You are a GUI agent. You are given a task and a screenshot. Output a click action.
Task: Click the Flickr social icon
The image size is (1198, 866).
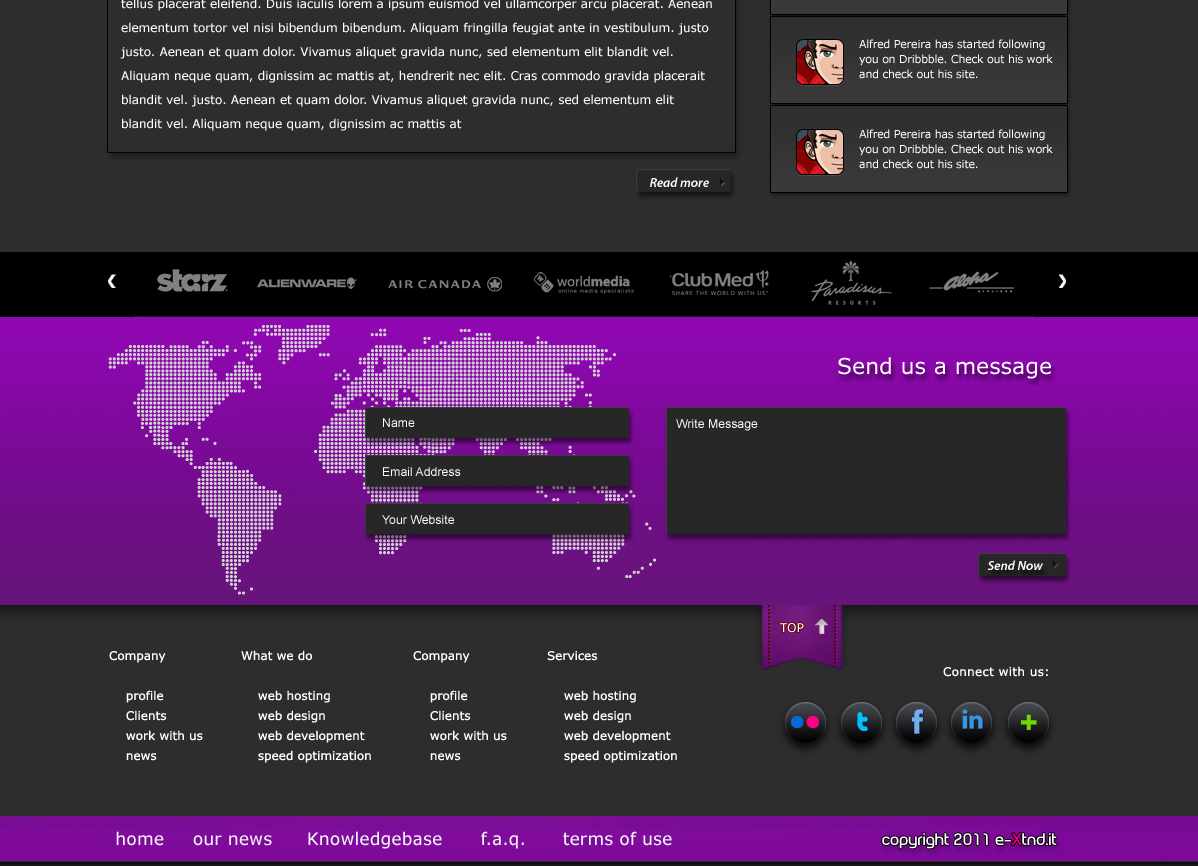(x=805, y=722)
